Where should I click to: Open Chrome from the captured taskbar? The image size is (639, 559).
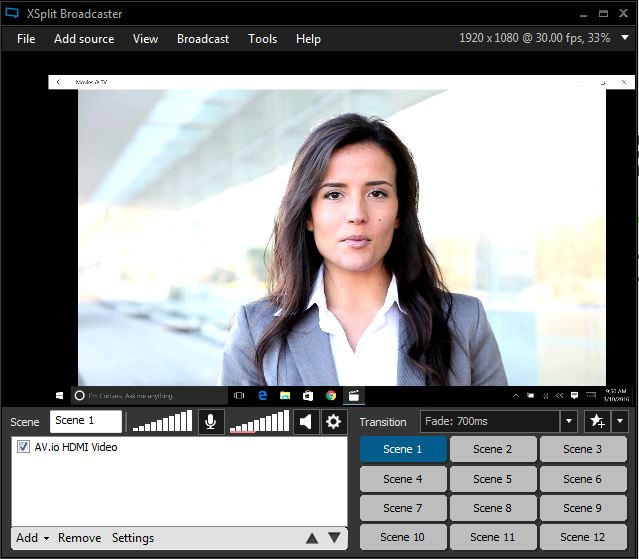[x=330, y=396]
